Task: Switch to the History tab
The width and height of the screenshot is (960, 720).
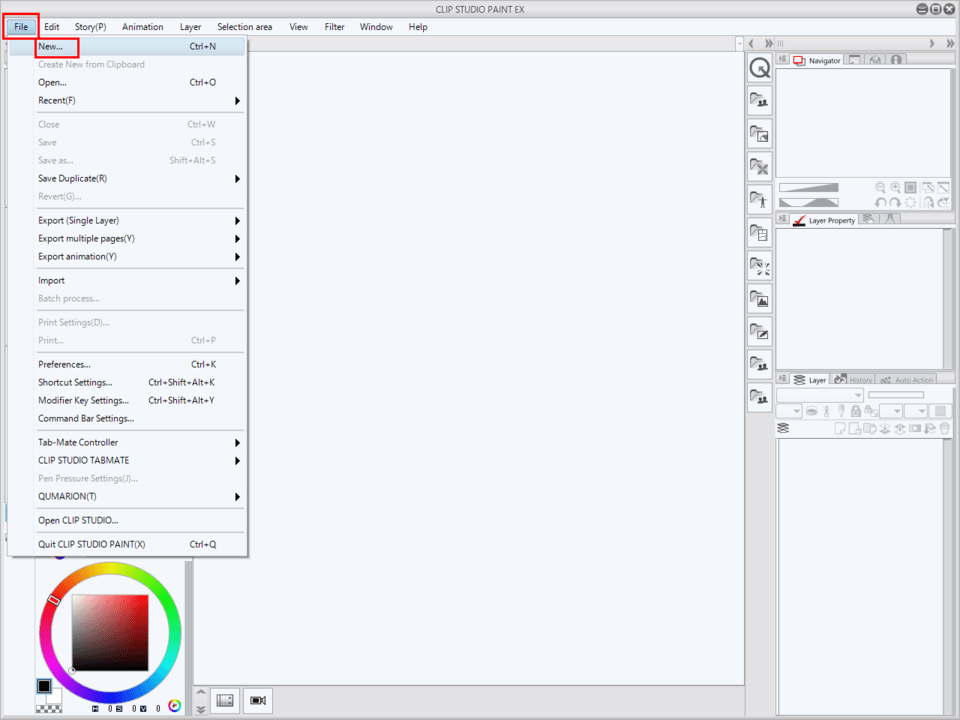Action: coord(853,380)
